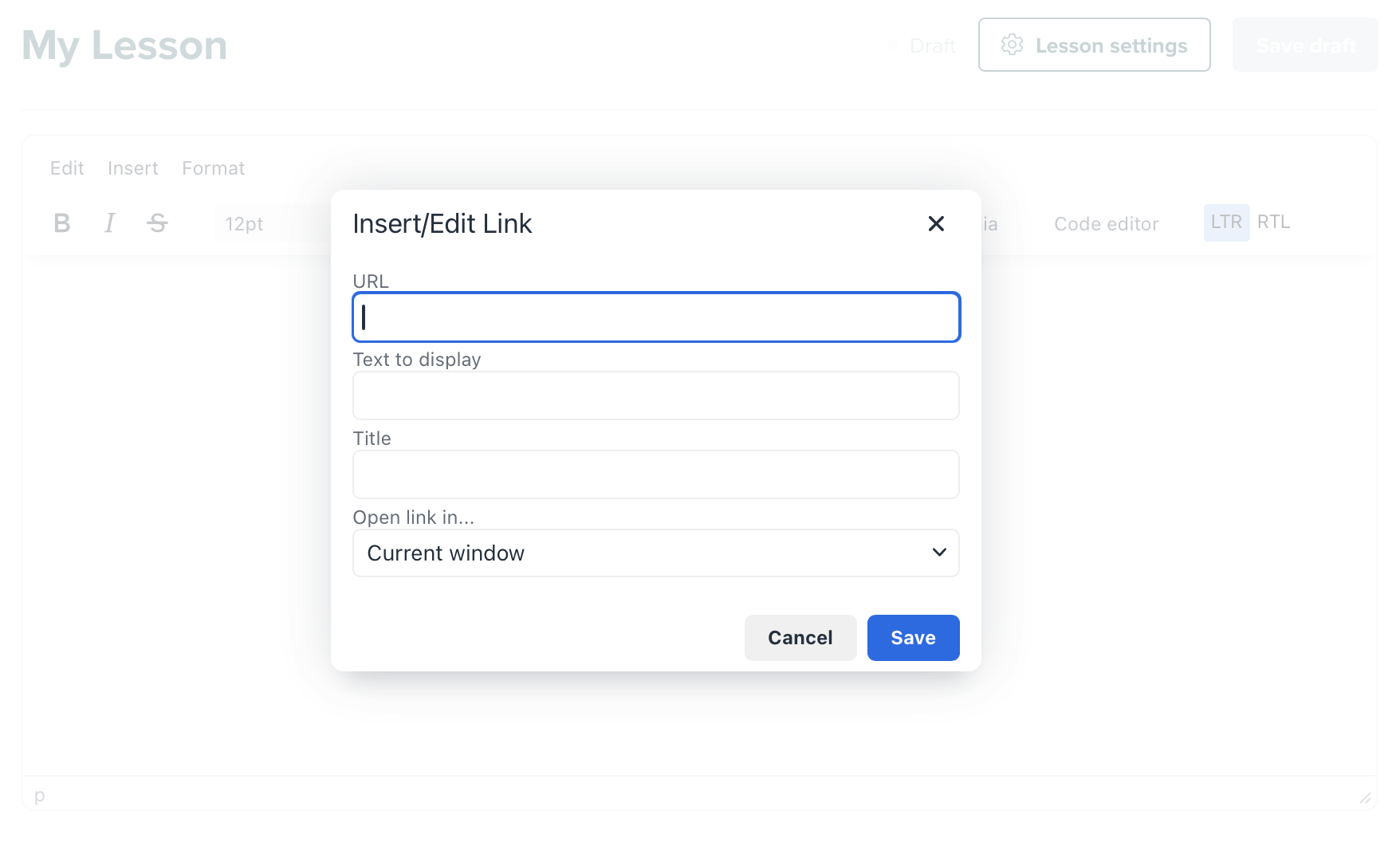
Task: Click the Italic formatting icon
Action: [110, 223]
